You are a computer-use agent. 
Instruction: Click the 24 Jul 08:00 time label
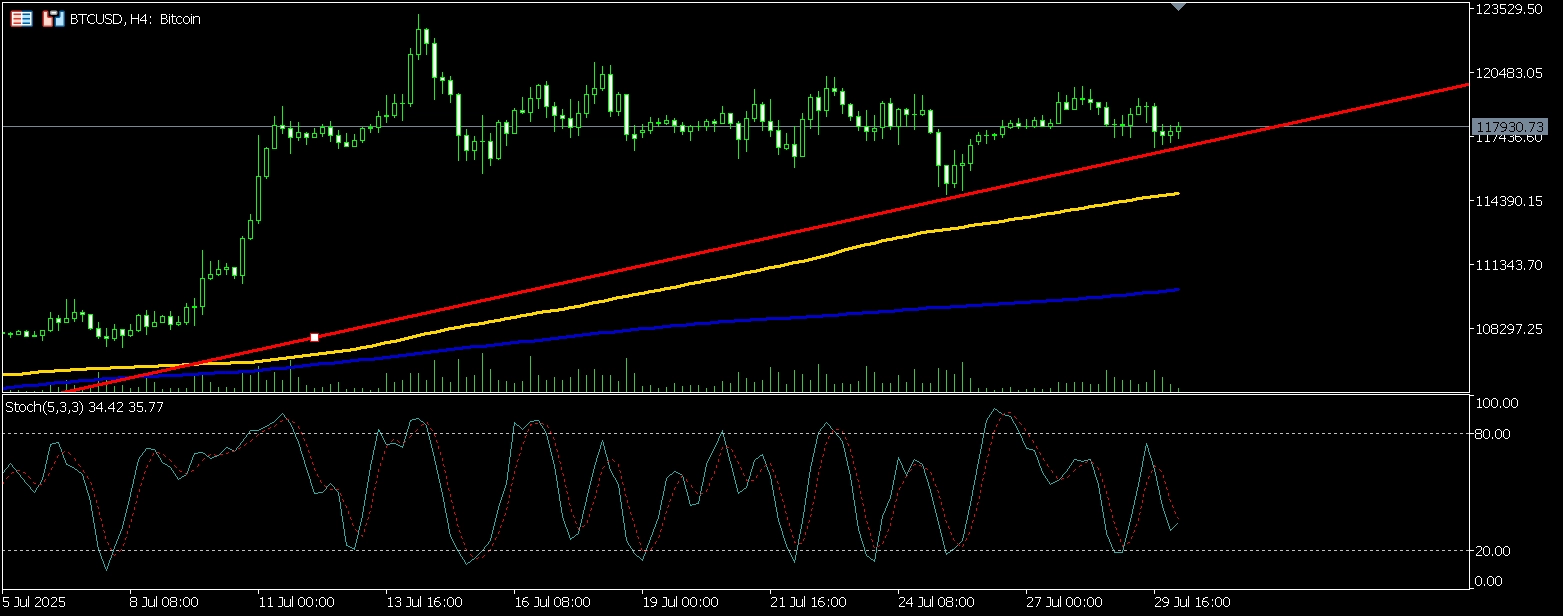[x=935, y=603]
